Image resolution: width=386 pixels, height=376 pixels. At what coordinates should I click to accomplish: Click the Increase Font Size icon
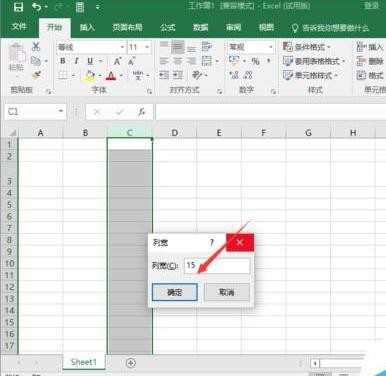tap(117, 61)
